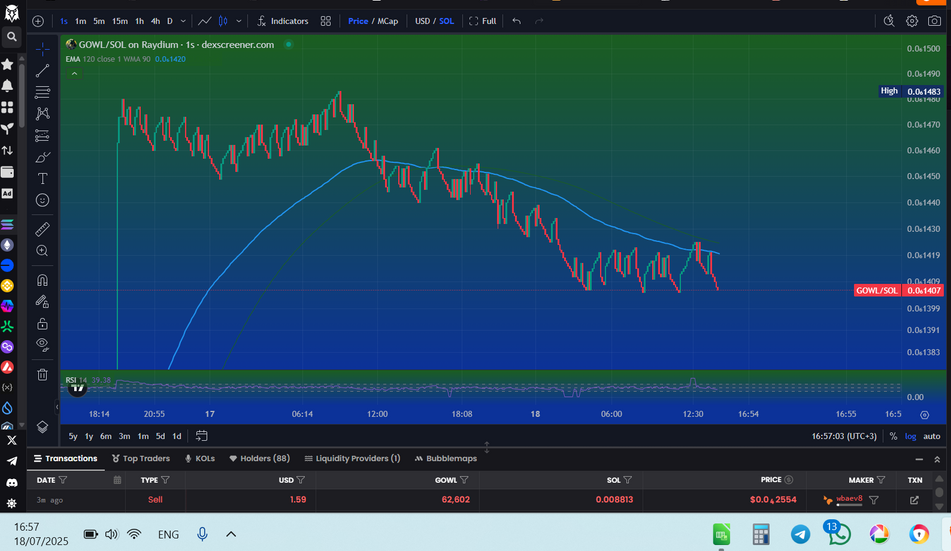Image resolution: width=951 pixels, height=551 pixels.
Task: Open gainers and losers arrows icon
Action: point(7,150)
